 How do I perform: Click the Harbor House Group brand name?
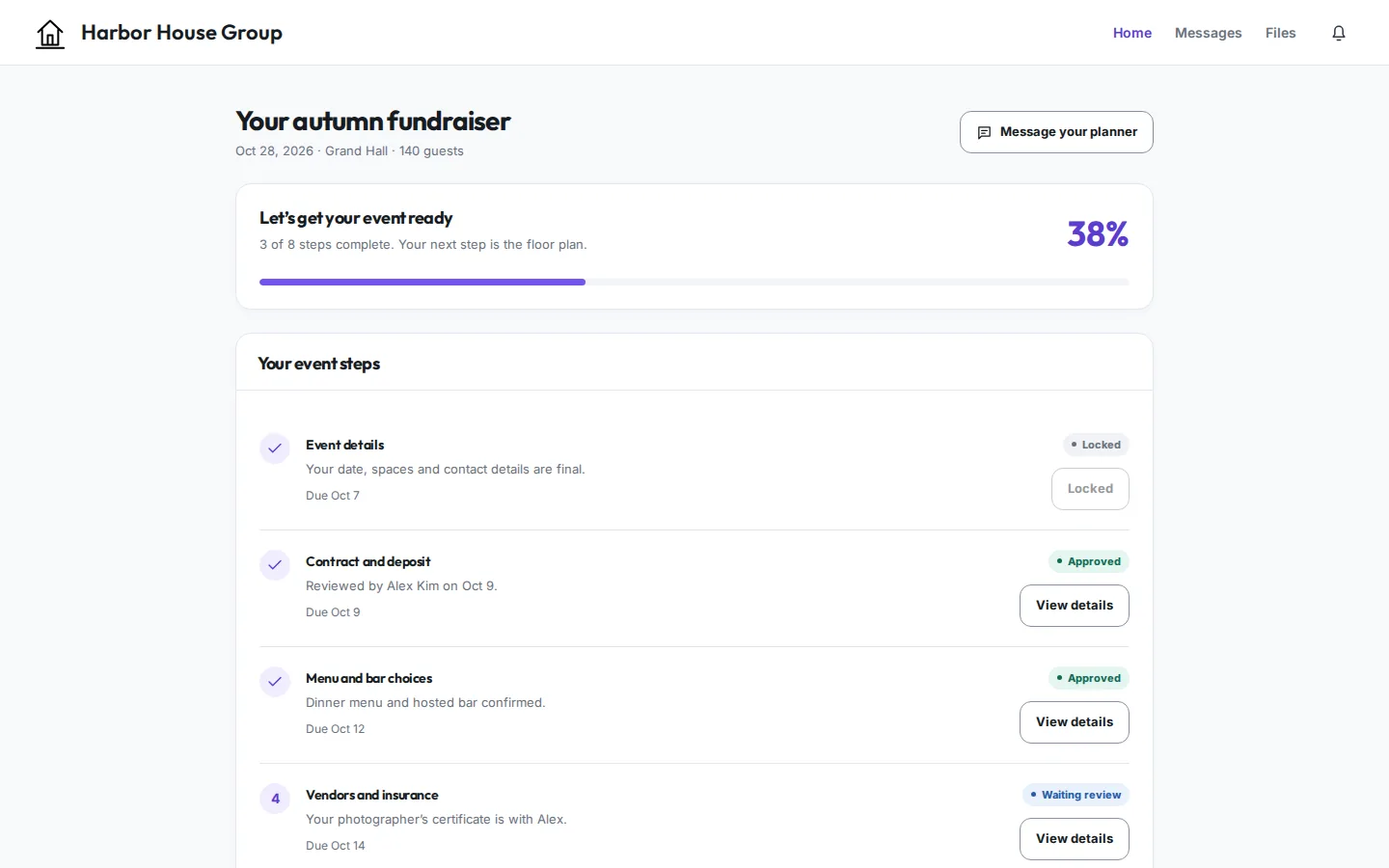click(181, 33)
